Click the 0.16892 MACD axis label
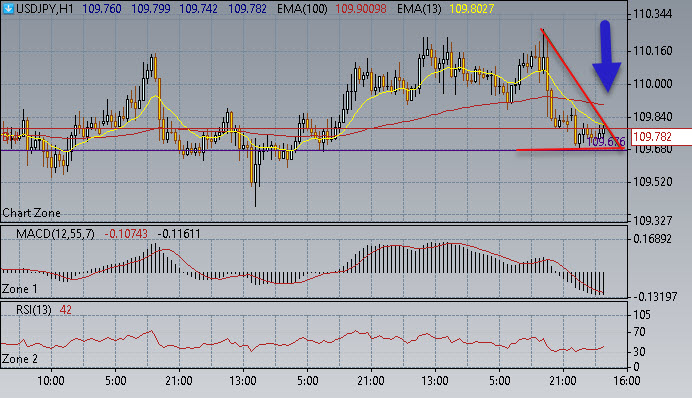The image size is (692, 398). click(x=652, y=239)
